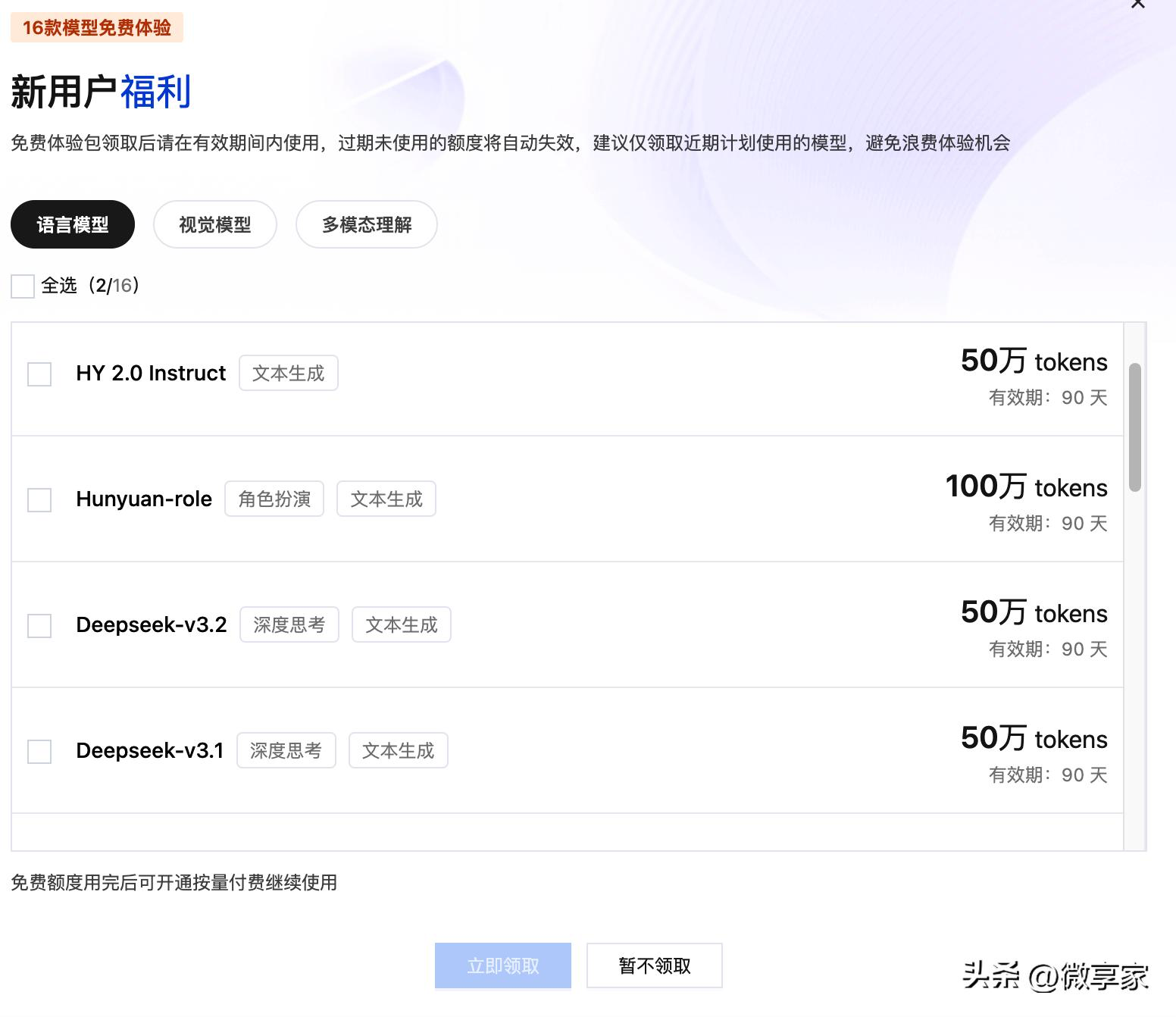Tick the 全选 select-all checkbox
Viewport: 1176px width, 1017px height.
(23, 286)
